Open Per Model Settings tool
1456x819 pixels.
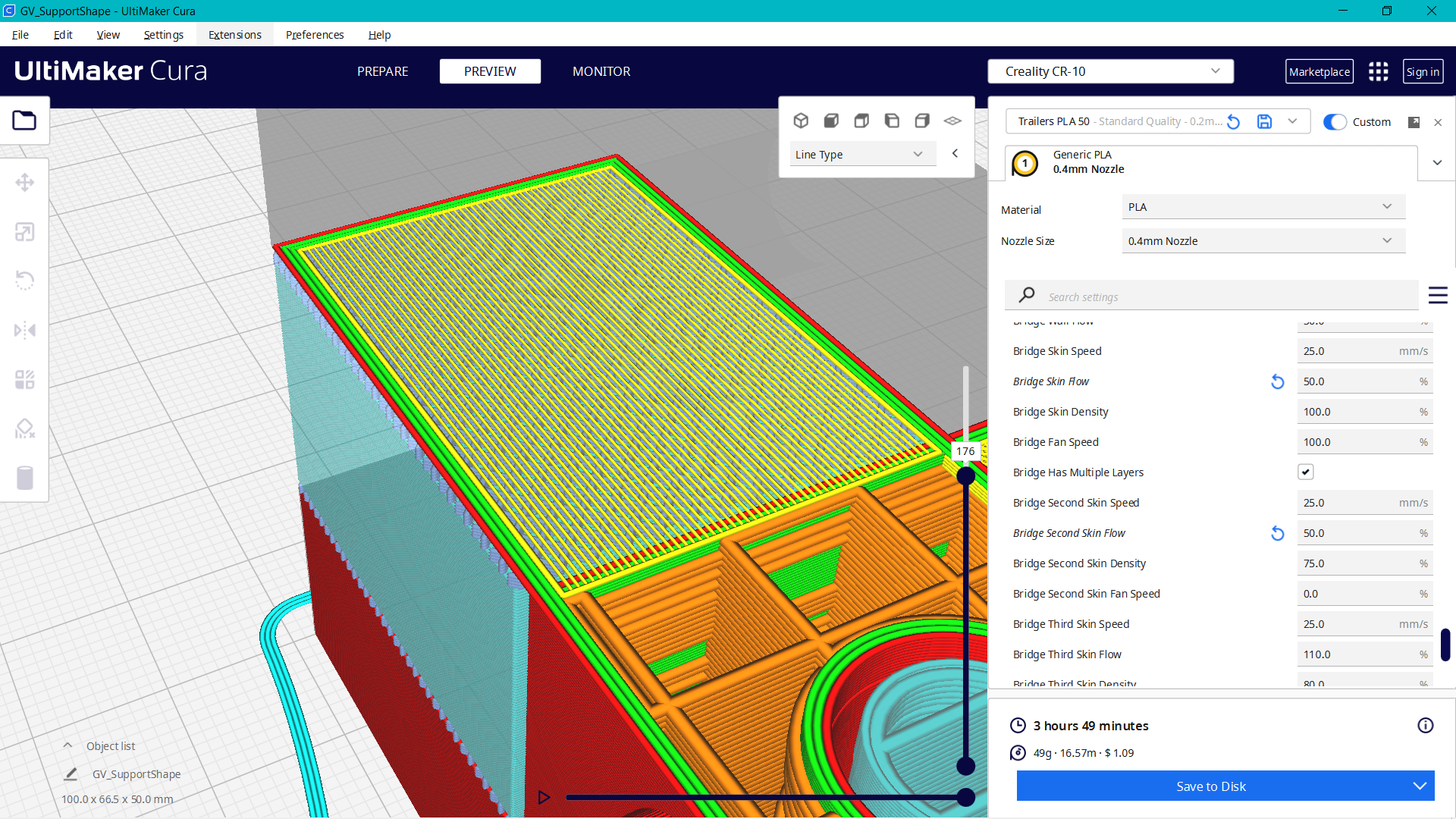click(25, 379)
